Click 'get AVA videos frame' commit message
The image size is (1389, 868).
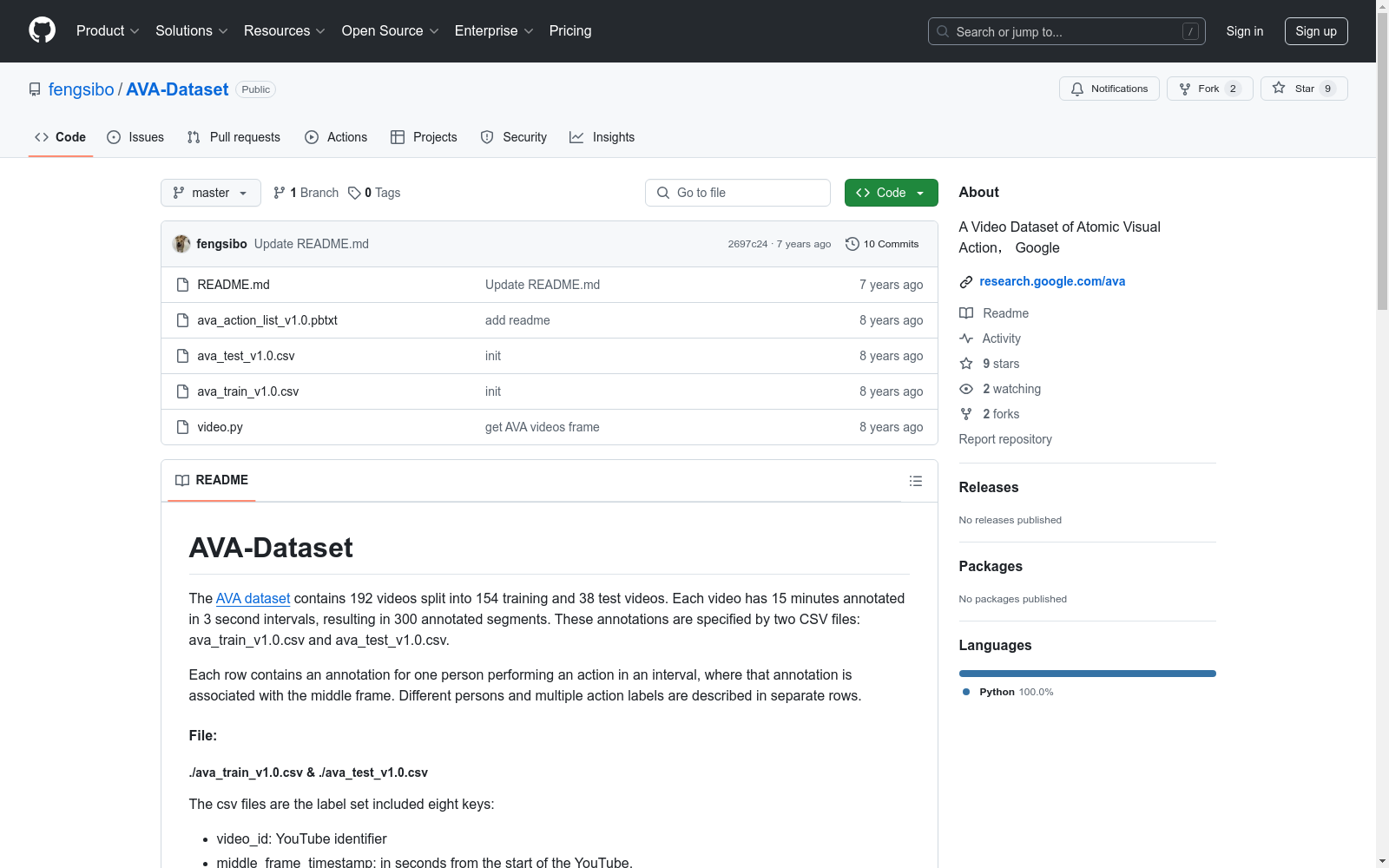click(543, 427)
